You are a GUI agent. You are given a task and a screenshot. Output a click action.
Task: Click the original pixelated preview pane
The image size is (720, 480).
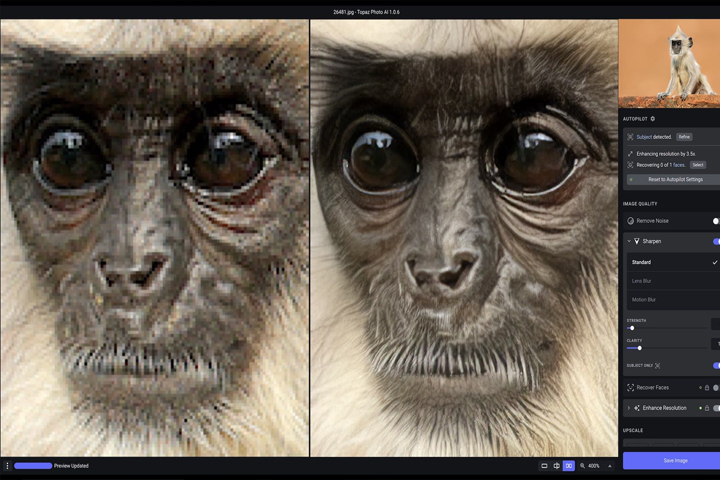click(155, 238)
